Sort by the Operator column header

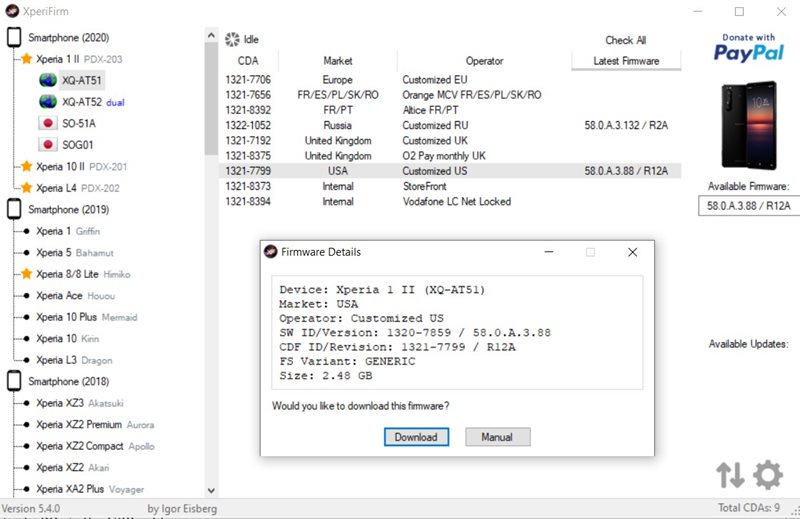[x=484, y=61]
